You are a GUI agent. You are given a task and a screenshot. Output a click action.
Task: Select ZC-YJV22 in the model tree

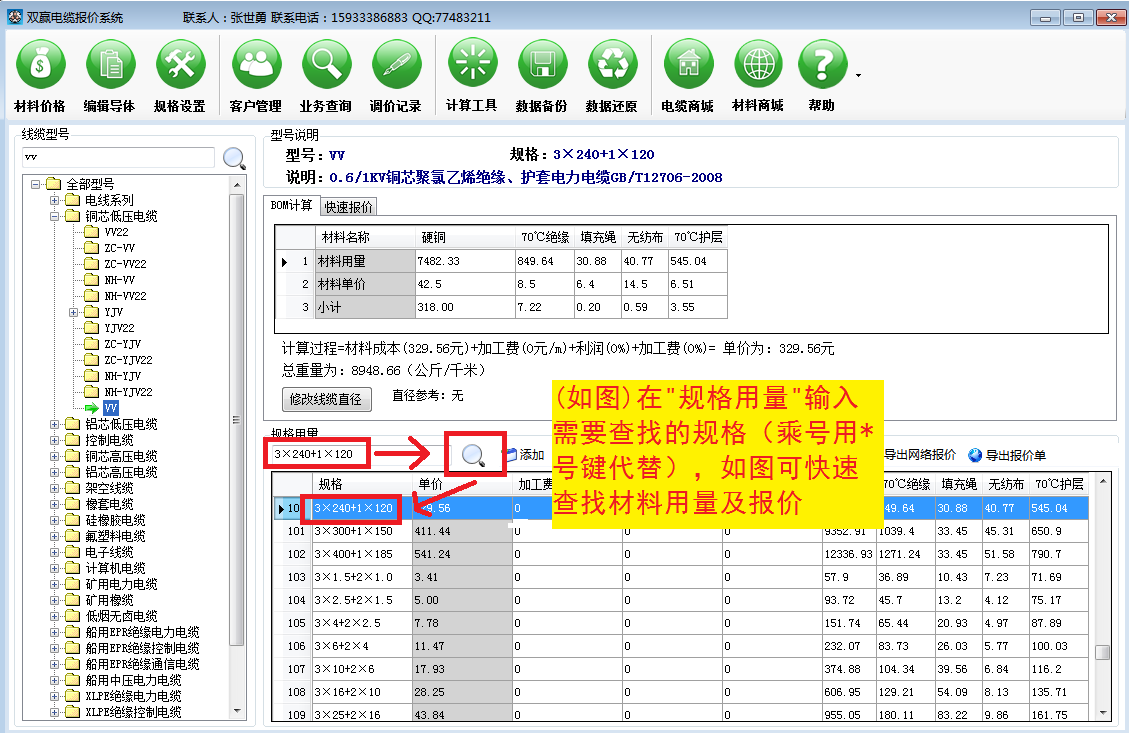point(128,360)
